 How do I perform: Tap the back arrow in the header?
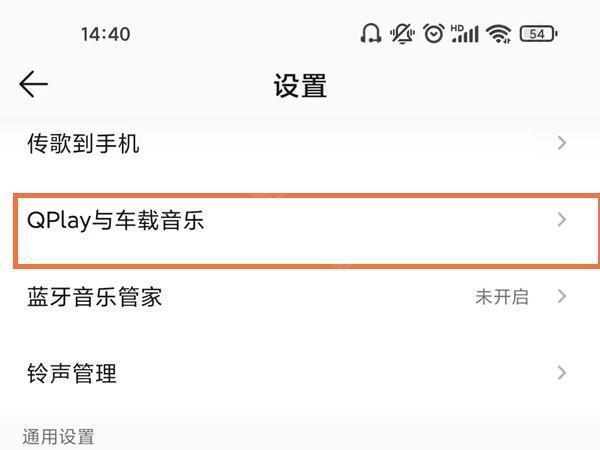coord(33,85)
